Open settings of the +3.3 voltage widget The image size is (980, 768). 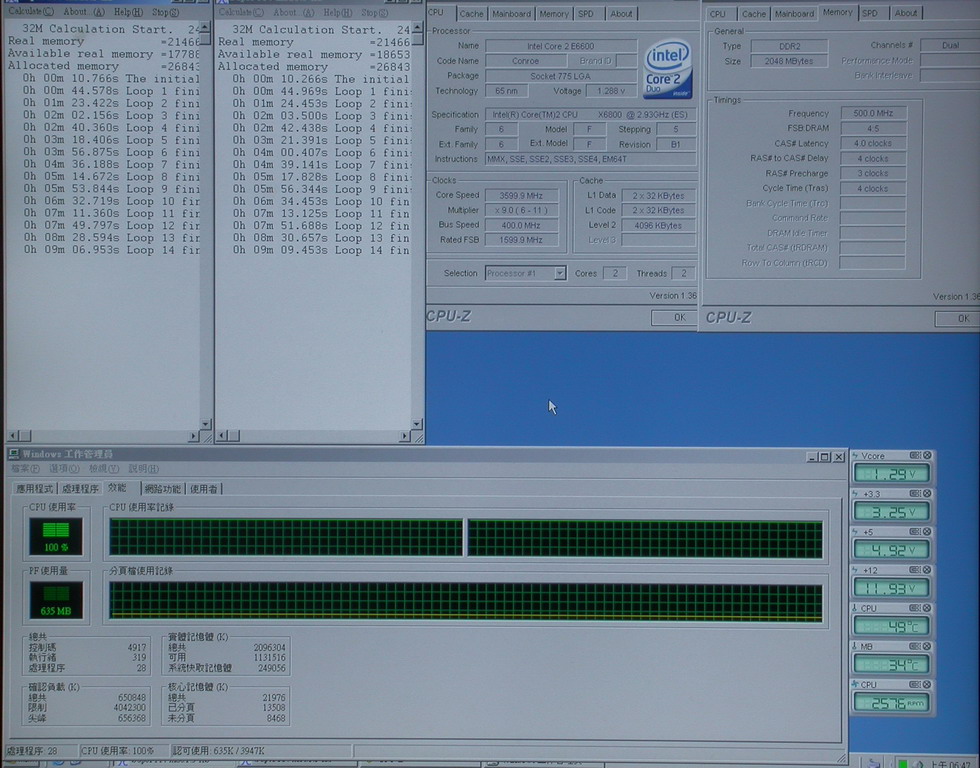[x=915, y=494]
